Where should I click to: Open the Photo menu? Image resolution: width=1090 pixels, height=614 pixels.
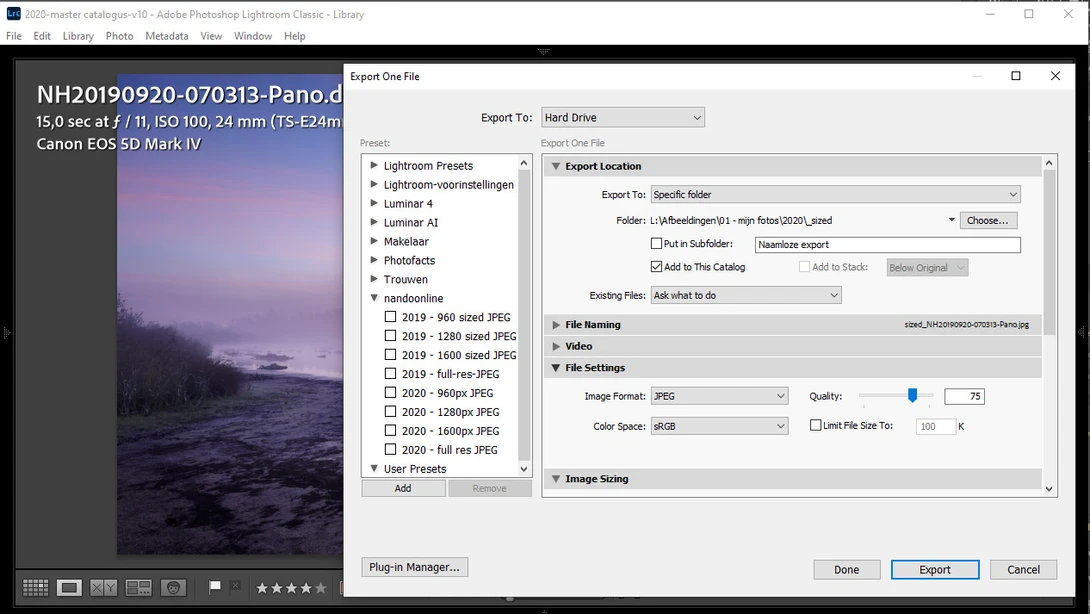[120, 36]
